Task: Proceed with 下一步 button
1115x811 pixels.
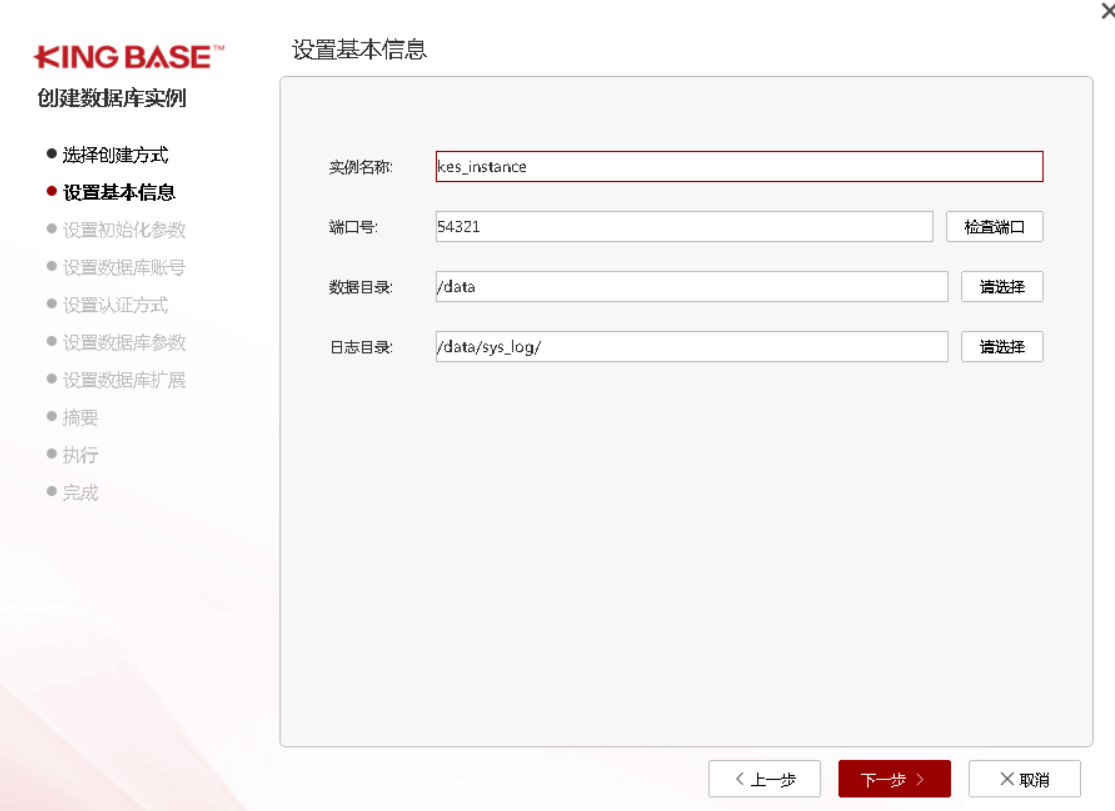Action: (894, 779)
